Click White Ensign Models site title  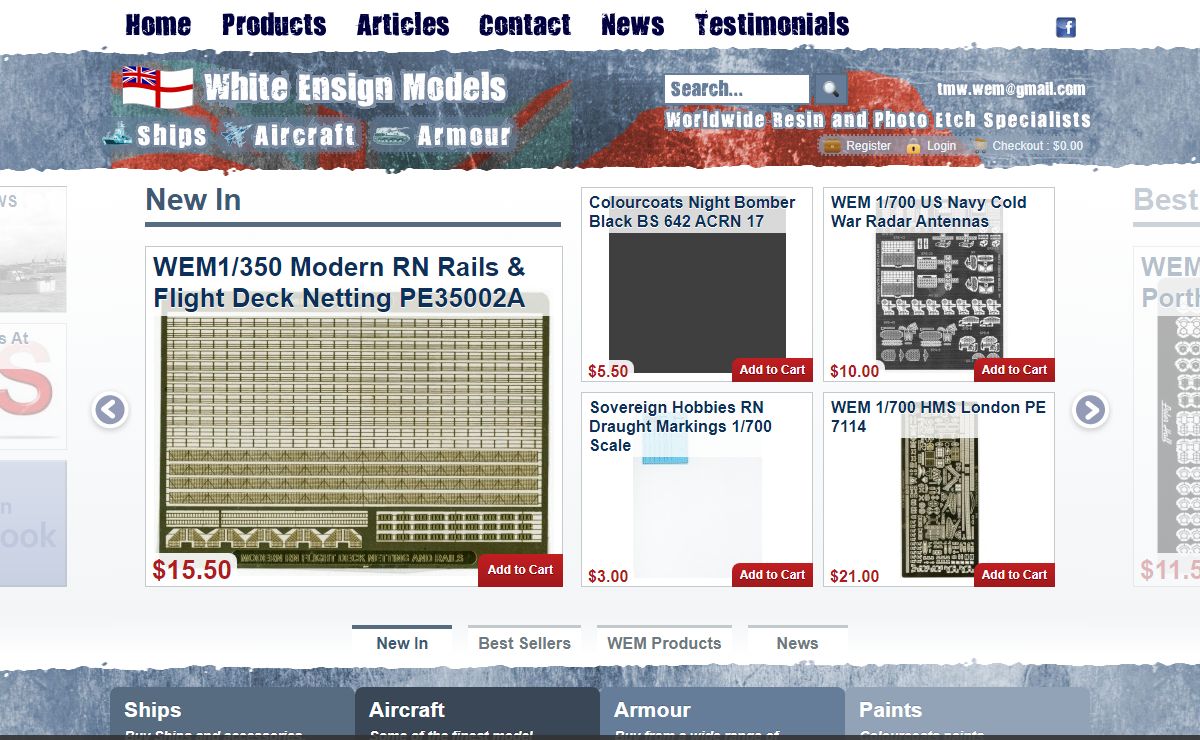pyautogui.click(x=355, y=88)
